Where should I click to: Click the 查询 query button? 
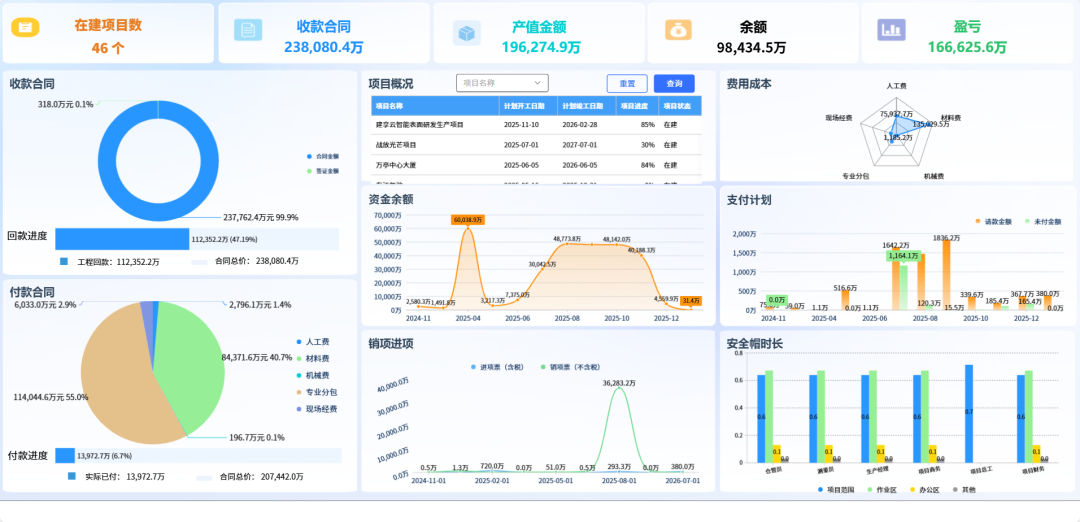coord(674,84)
